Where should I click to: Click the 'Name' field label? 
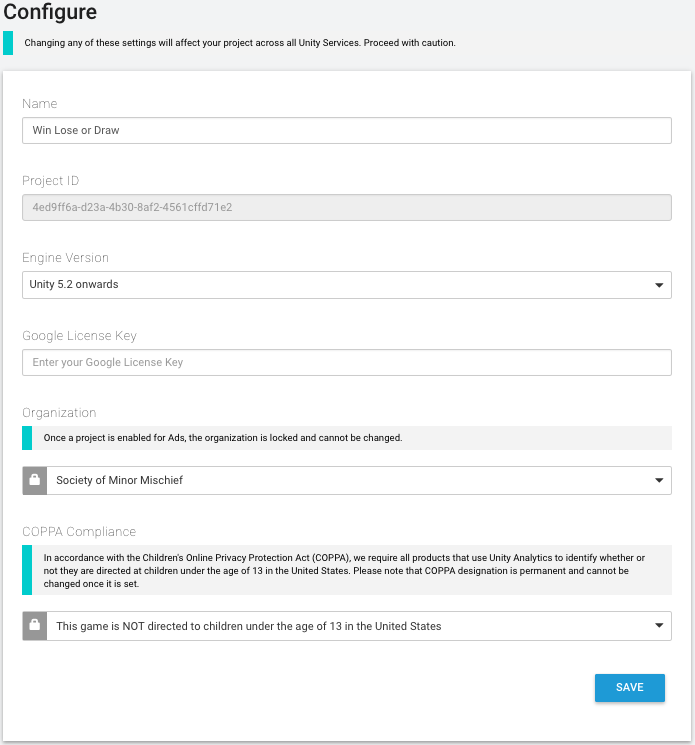pos(40,104)
